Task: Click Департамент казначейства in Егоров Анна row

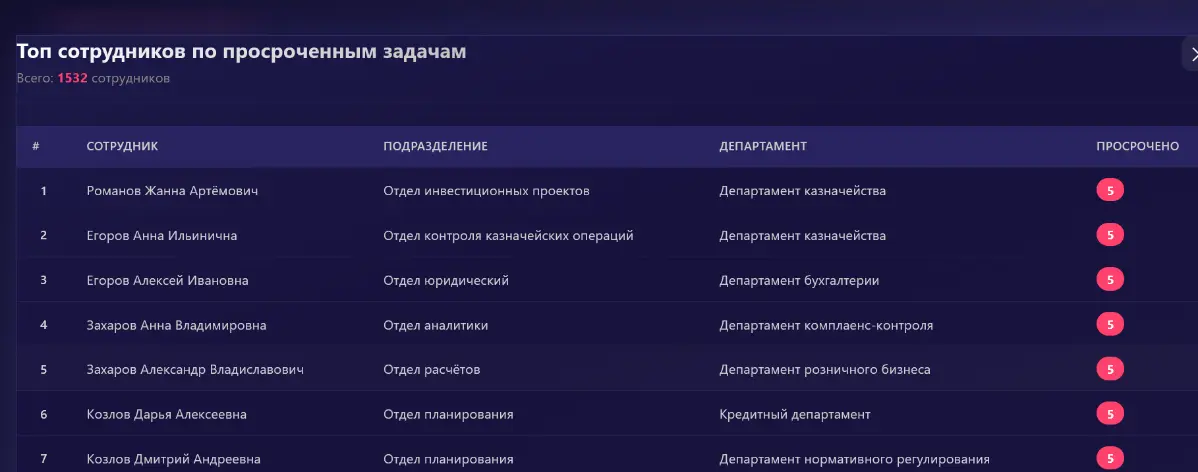Action: click(802, 236)
